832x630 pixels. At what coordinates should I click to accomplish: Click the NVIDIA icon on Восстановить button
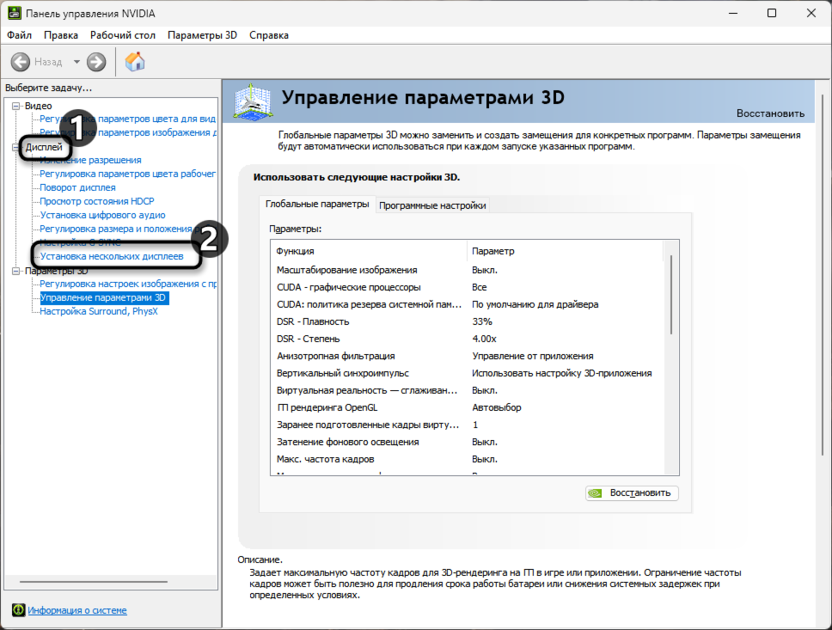[596, 493]
